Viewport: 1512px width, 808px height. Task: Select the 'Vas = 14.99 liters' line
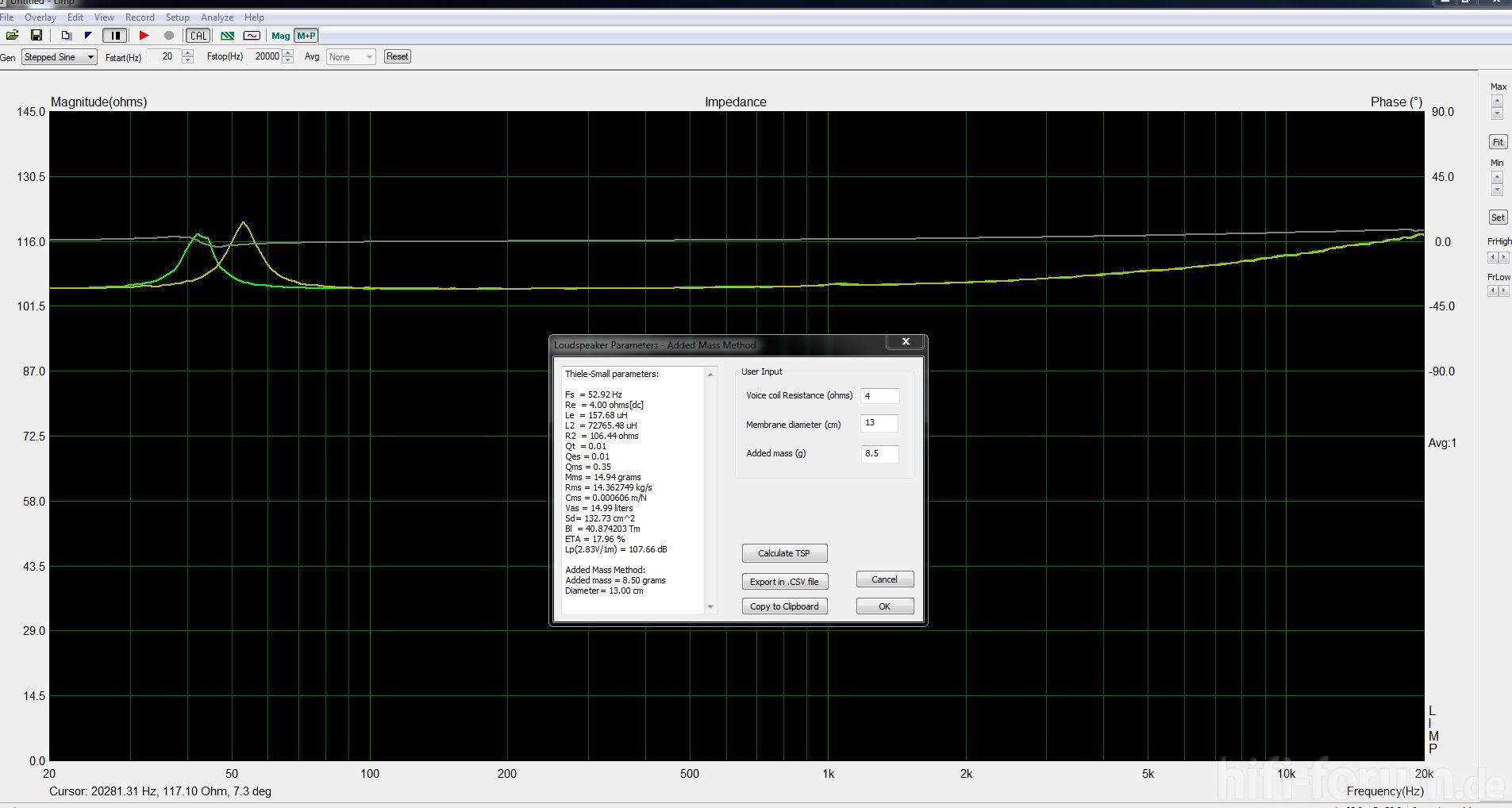click(599, 508)
